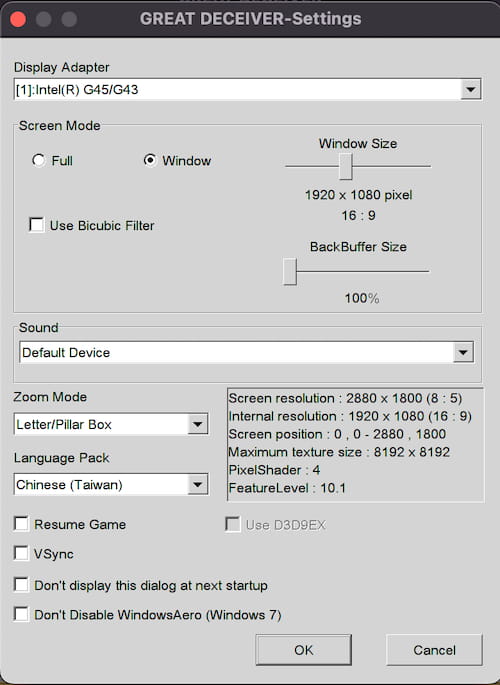Screen dimensions: 500x685
Task: Click the OK button
Action: pos(303,650)
